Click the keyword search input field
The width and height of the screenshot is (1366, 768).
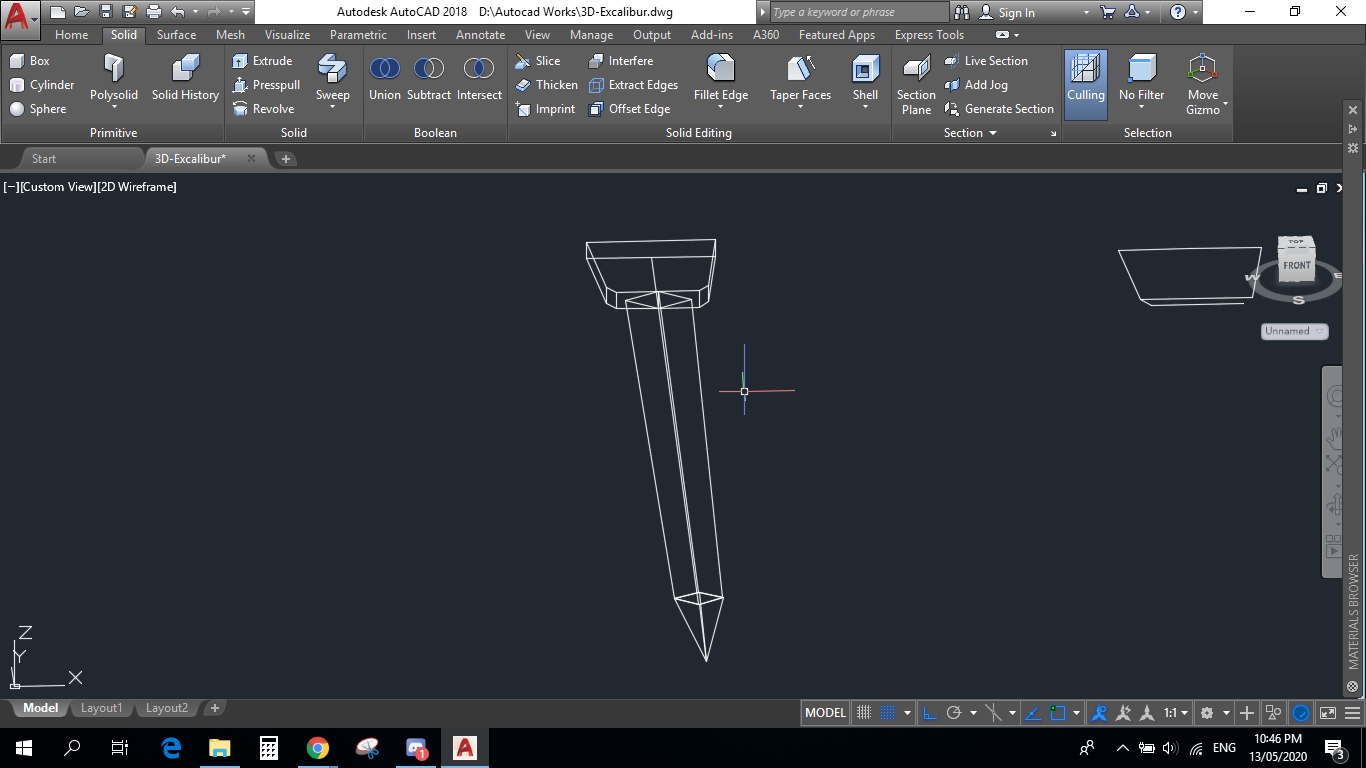(x=858, y=12)
